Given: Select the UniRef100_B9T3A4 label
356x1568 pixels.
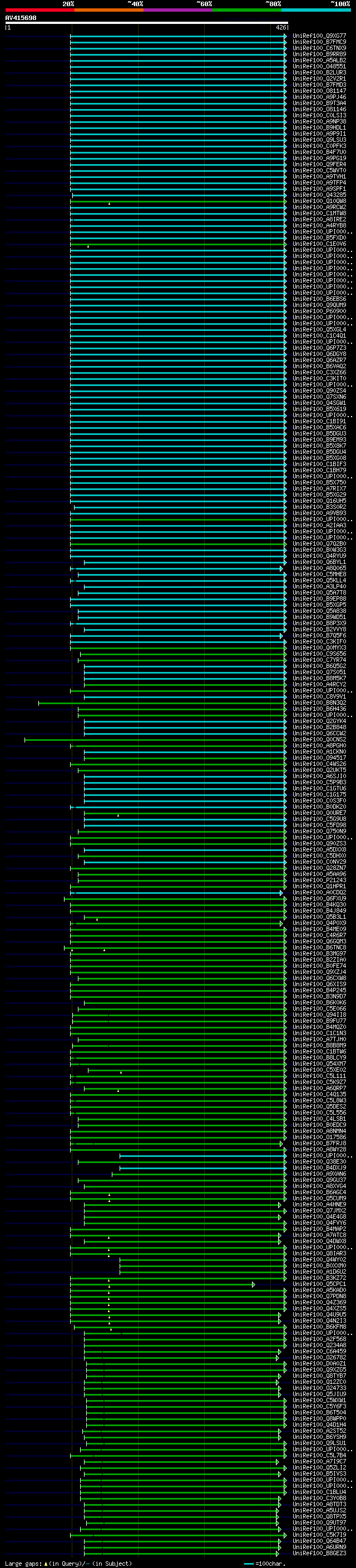Looking at the screenshot, I should (319, 103).
